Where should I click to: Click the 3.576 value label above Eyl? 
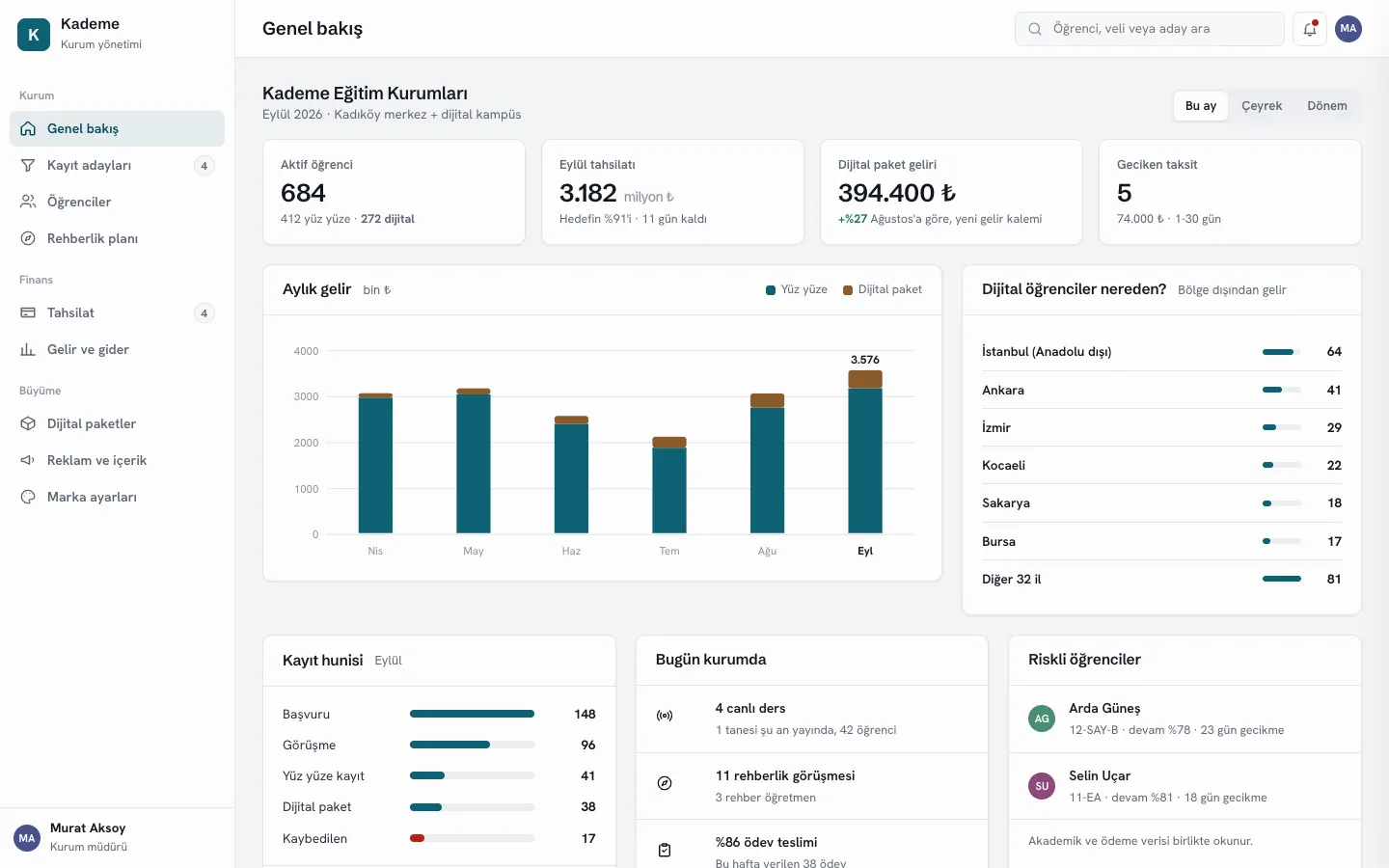point(865,360)
